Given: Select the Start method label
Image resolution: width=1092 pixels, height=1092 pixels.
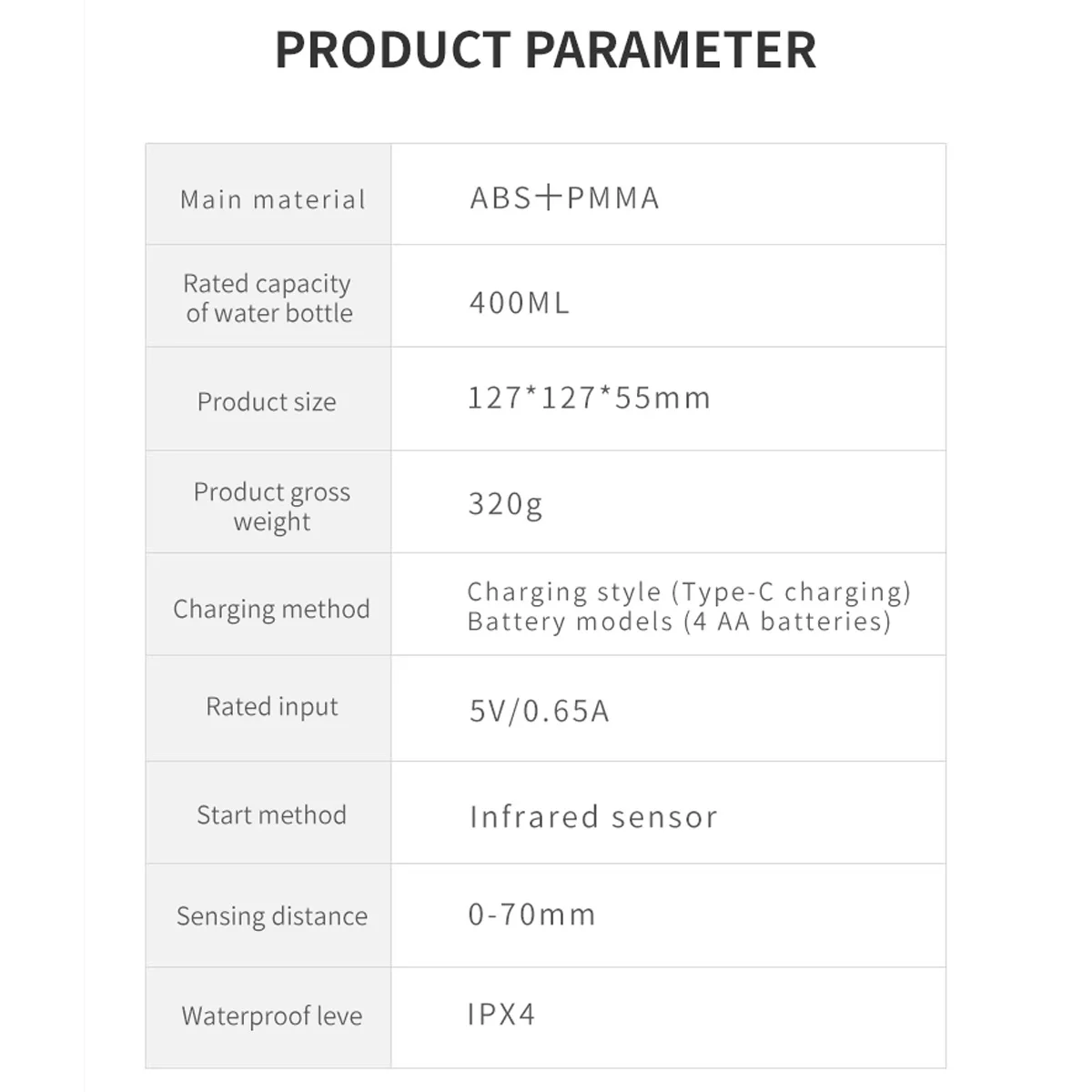Looking at the screenshot, I should pyautogui.click(x=271, y=814).
